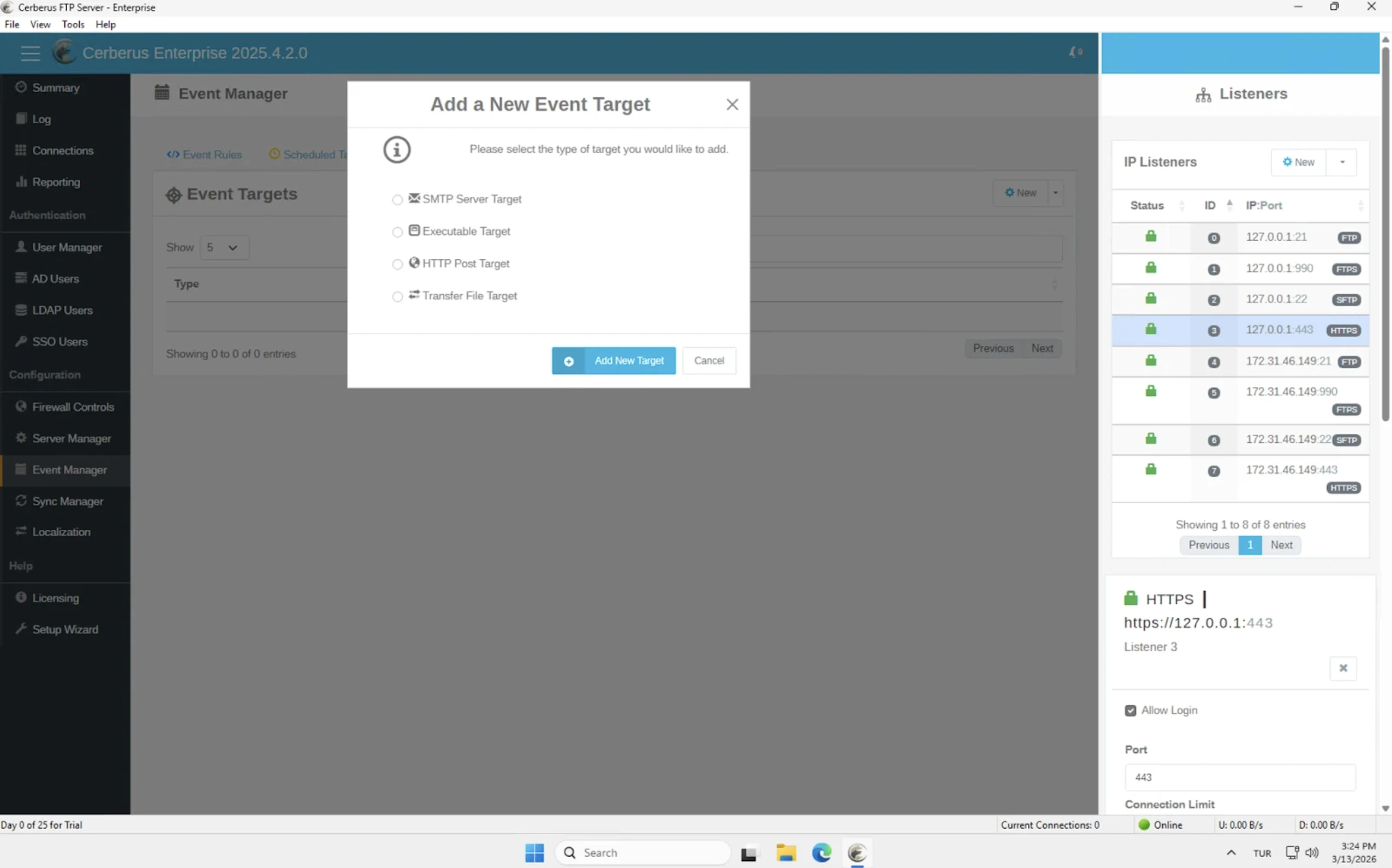The height and width of the screenshot is (868, 1392).
Task: Open the Show entries dropdown
Action: click(x=224, y=248)
